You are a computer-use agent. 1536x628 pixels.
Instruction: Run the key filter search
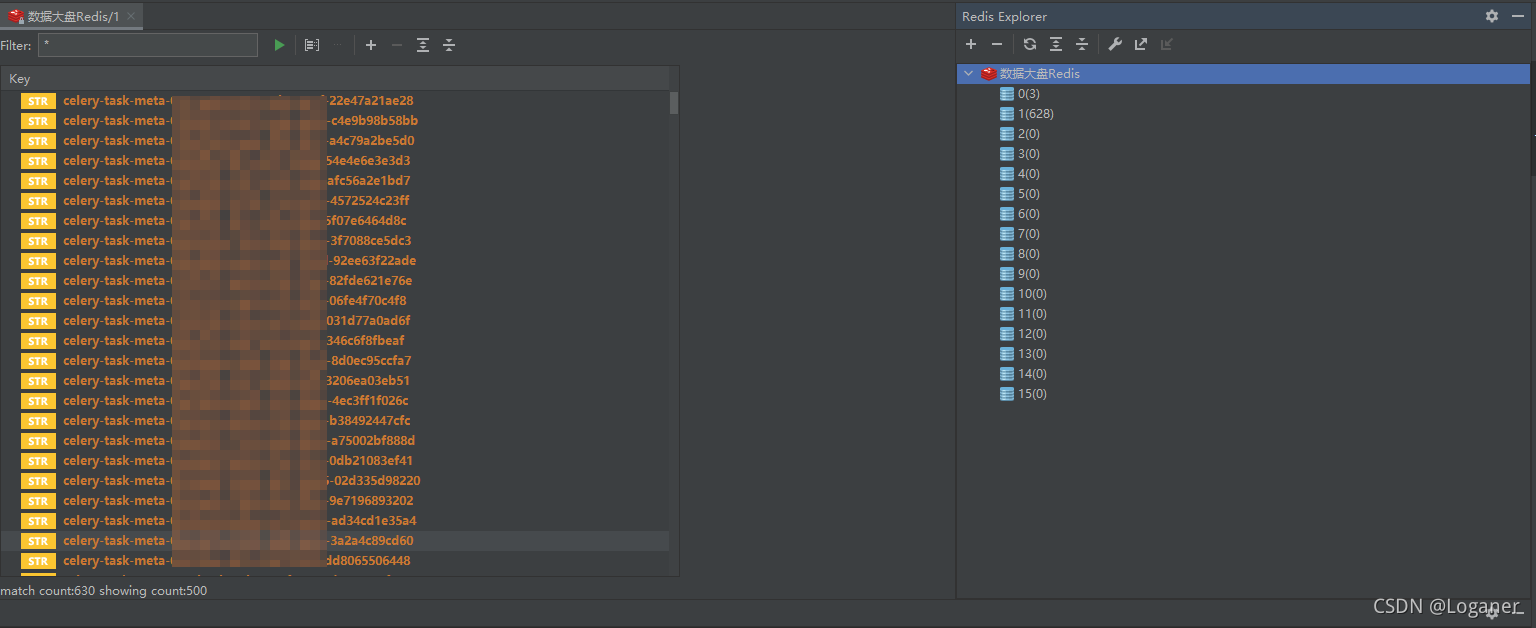pos(279,45)
